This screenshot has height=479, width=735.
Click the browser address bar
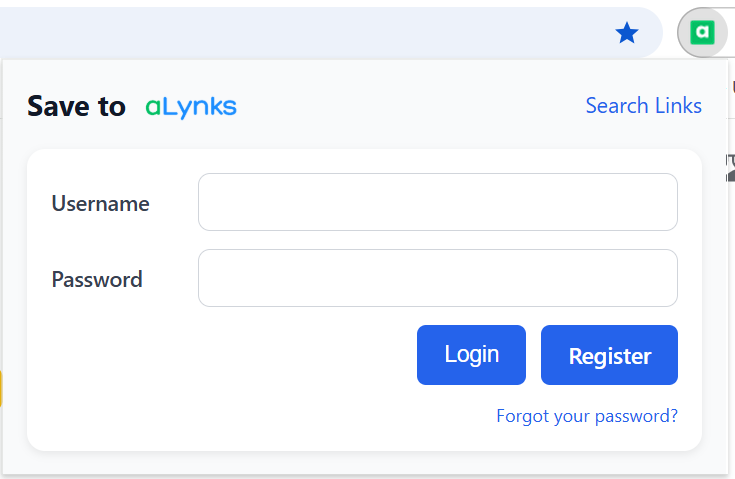coord(305,33)
